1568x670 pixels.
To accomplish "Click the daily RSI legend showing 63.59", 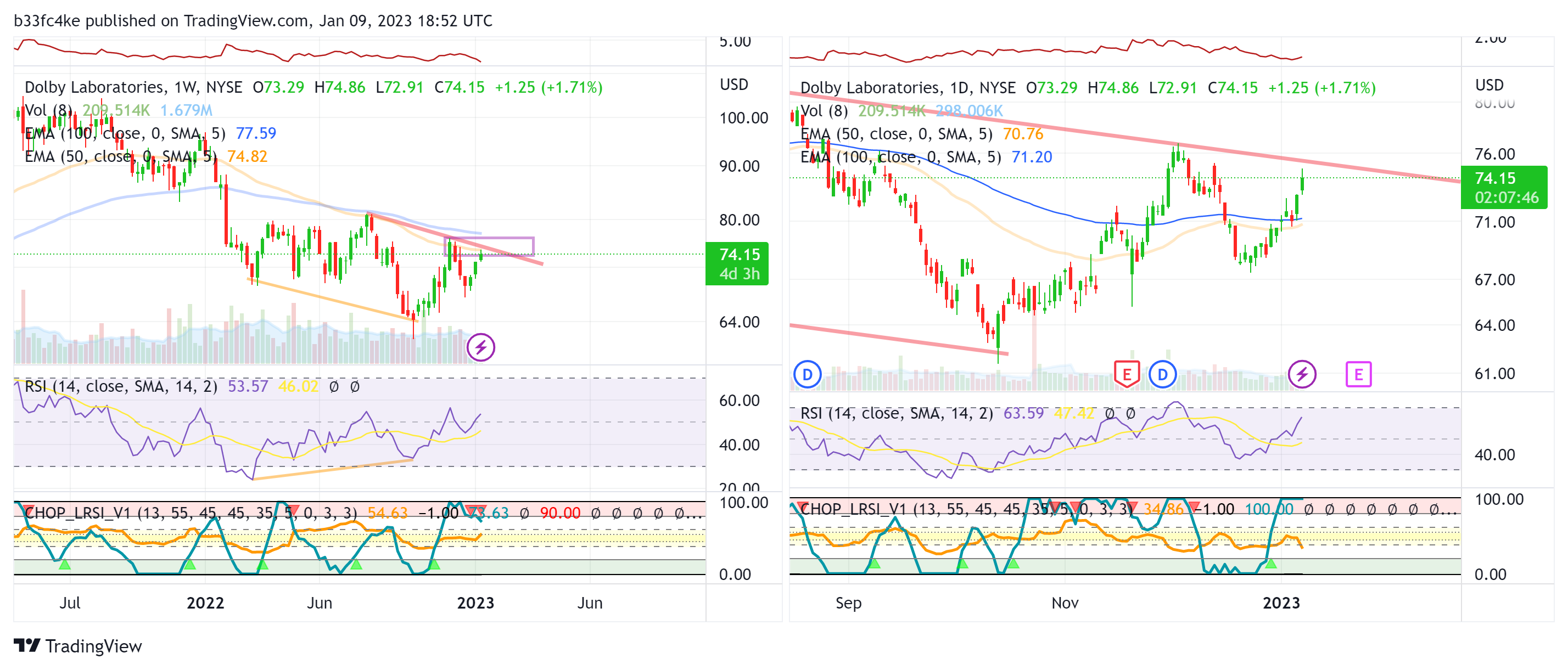I will 967,413.
